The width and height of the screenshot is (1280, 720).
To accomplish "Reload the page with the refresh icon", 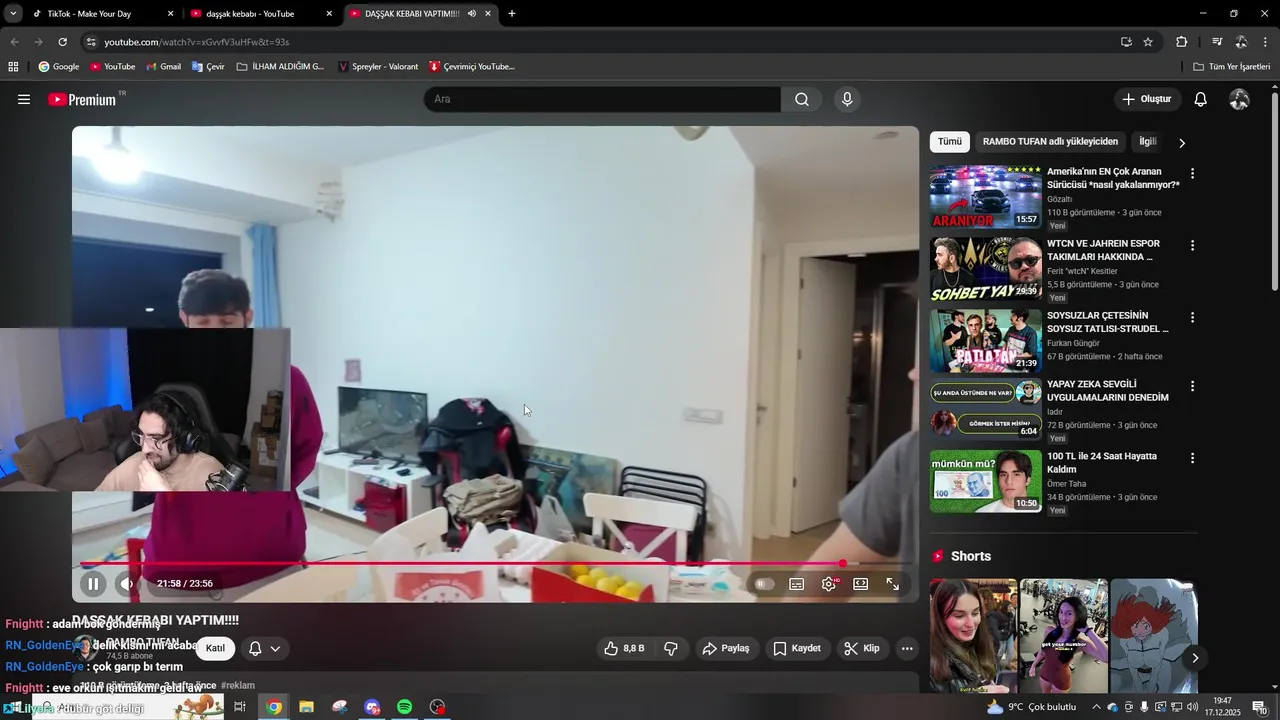I will [62, 42].
